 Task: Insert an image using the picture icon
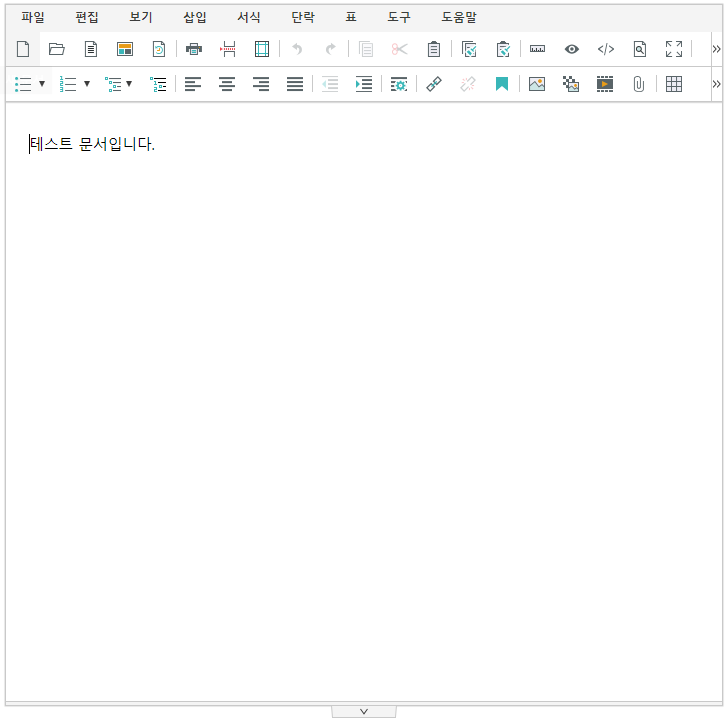537,85
